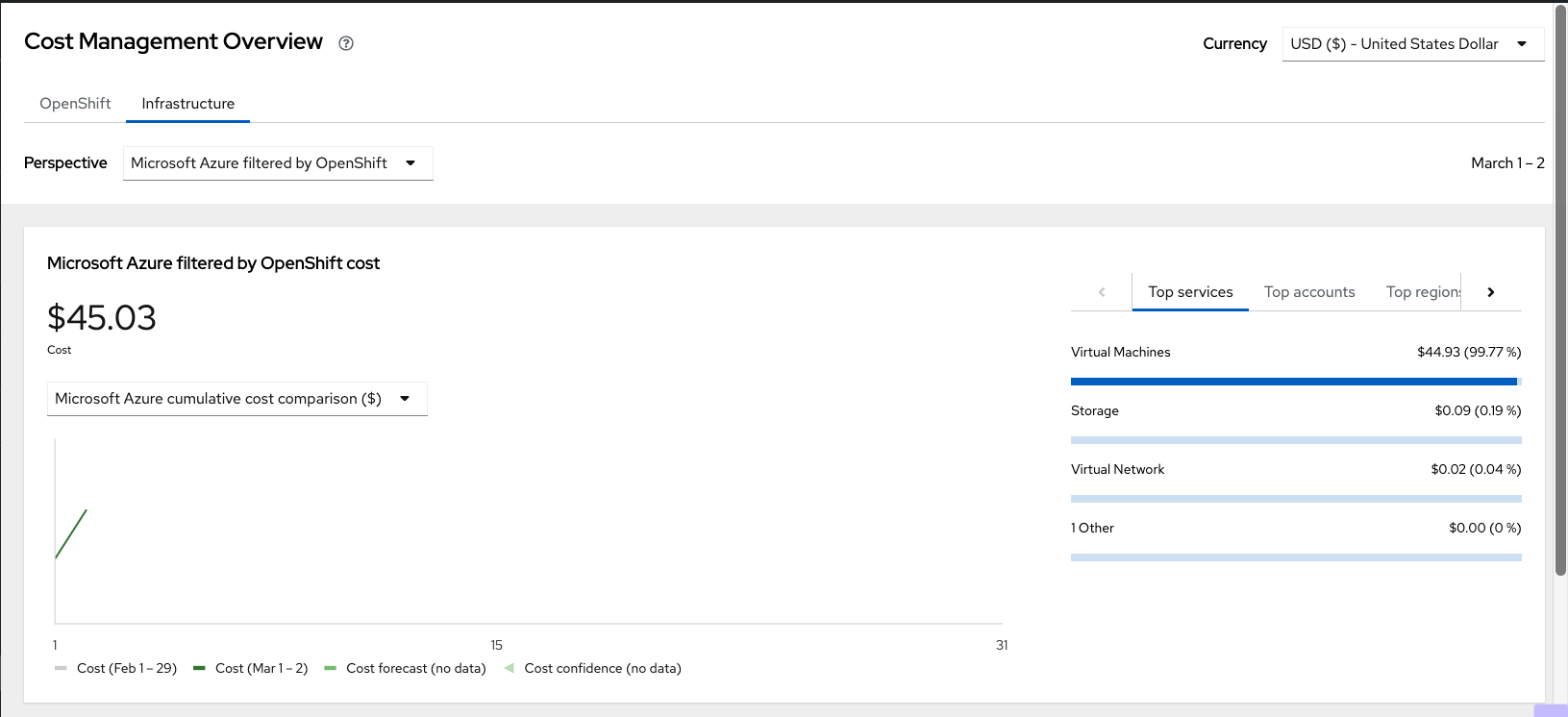Click the 1 Other service label
Screen dimensions: 1568x717
[1092, 528]
